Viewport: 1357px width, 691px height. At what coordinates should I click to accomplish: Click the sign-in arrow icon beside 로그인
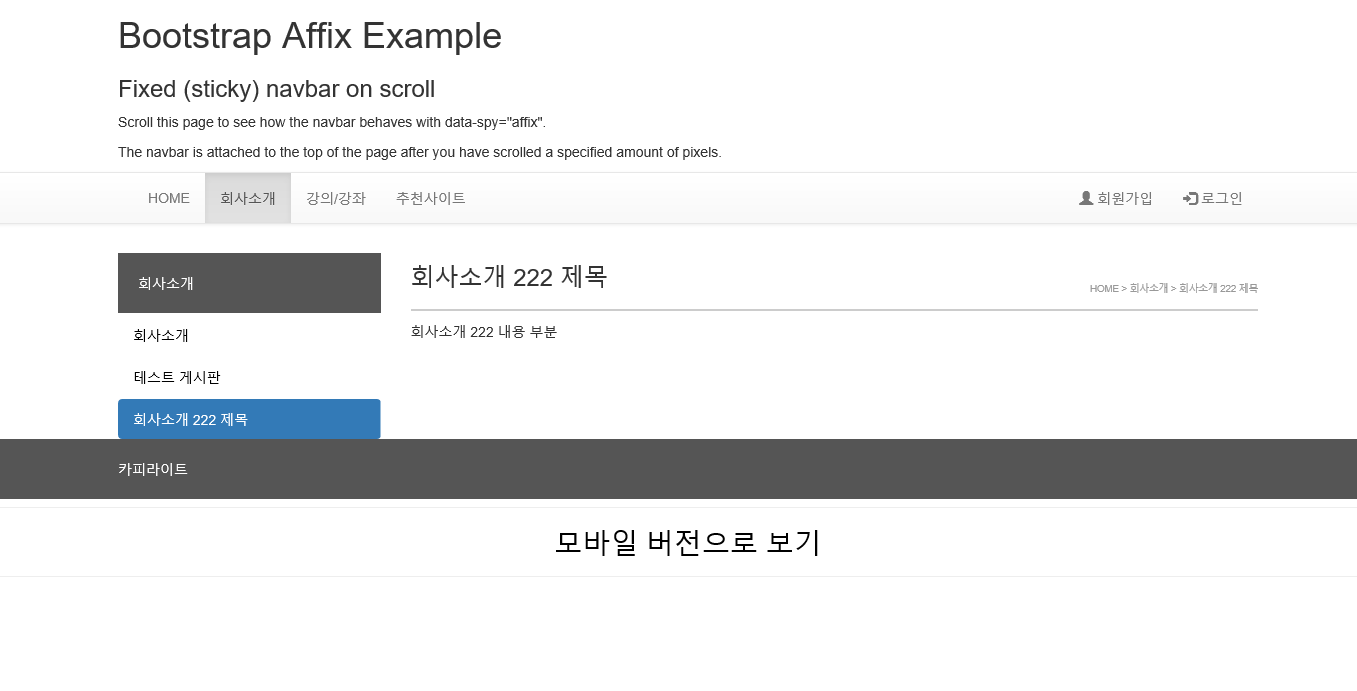coord(1190,198)
